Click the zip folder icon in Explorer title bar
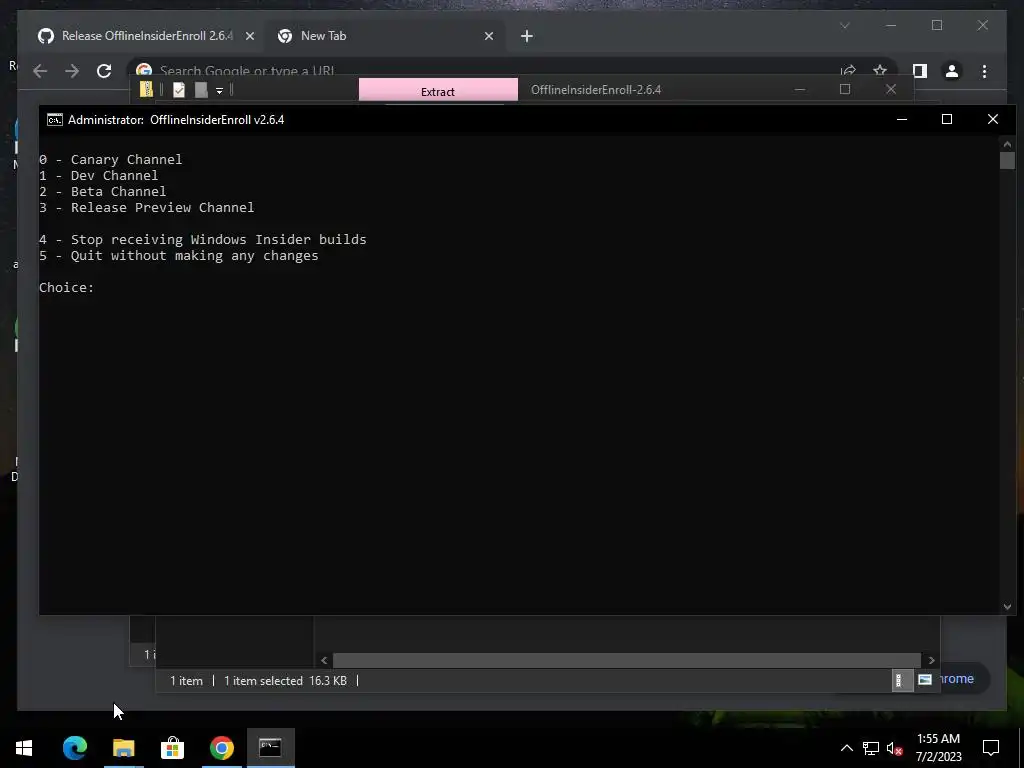 (x=146, y=89)
